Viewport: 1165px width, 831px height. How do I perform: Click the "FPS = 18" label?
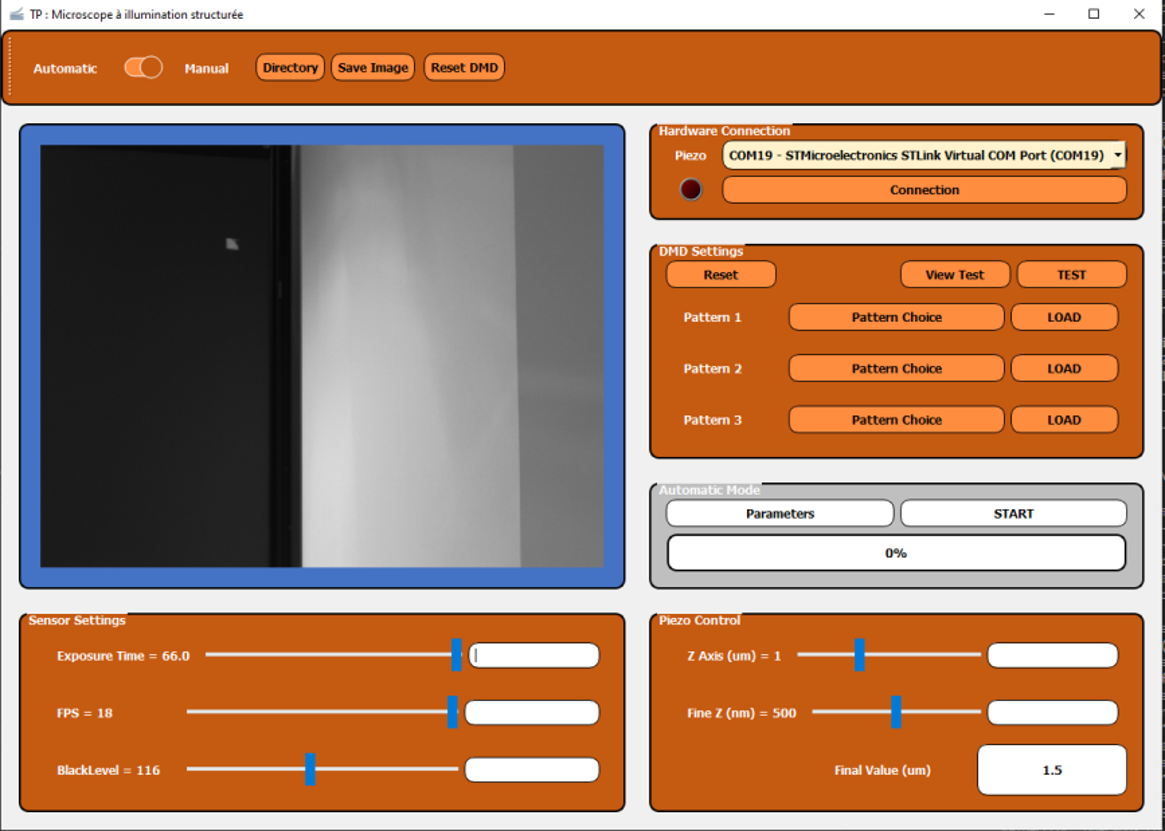(85, 713)
